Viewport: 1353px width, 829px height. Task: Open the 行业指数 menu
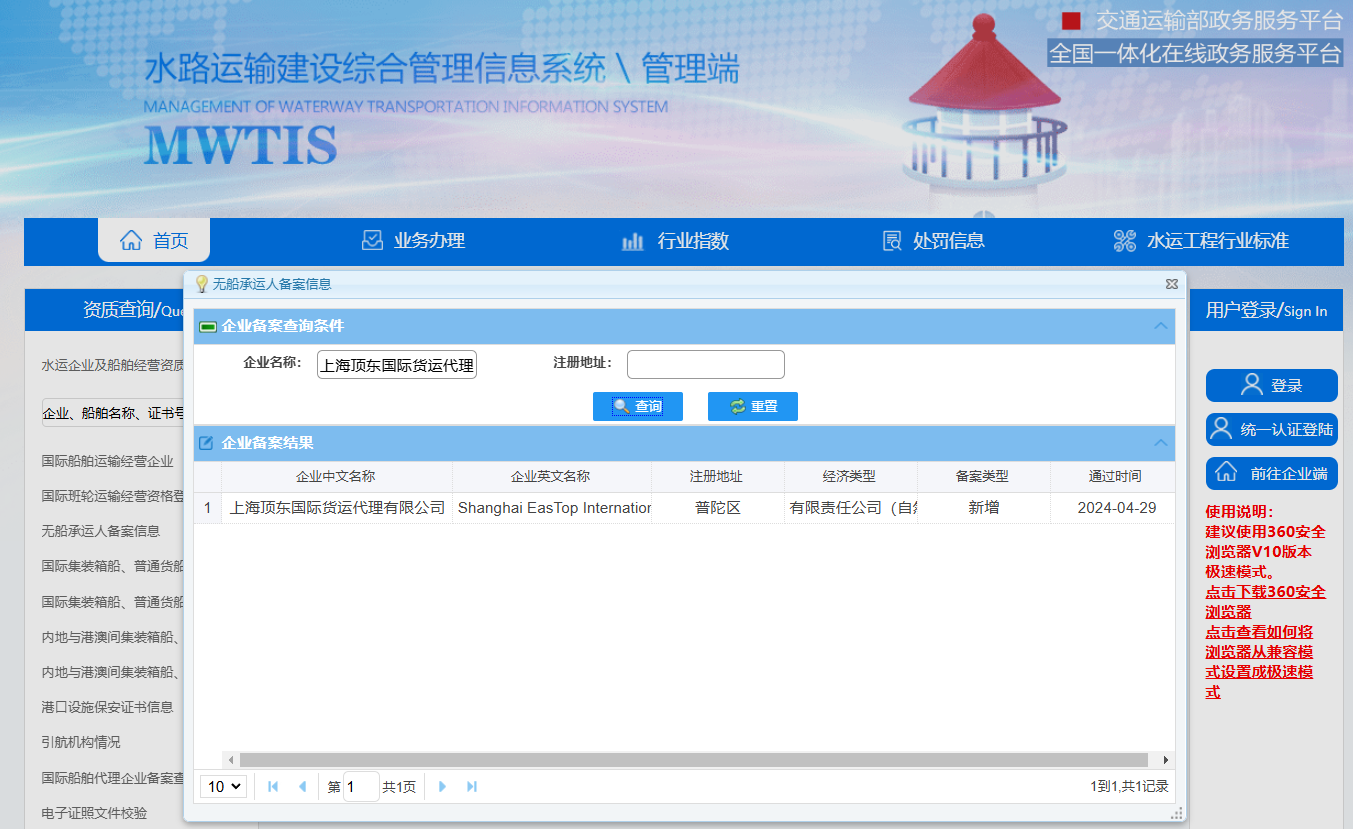click(x=675, y=241)
